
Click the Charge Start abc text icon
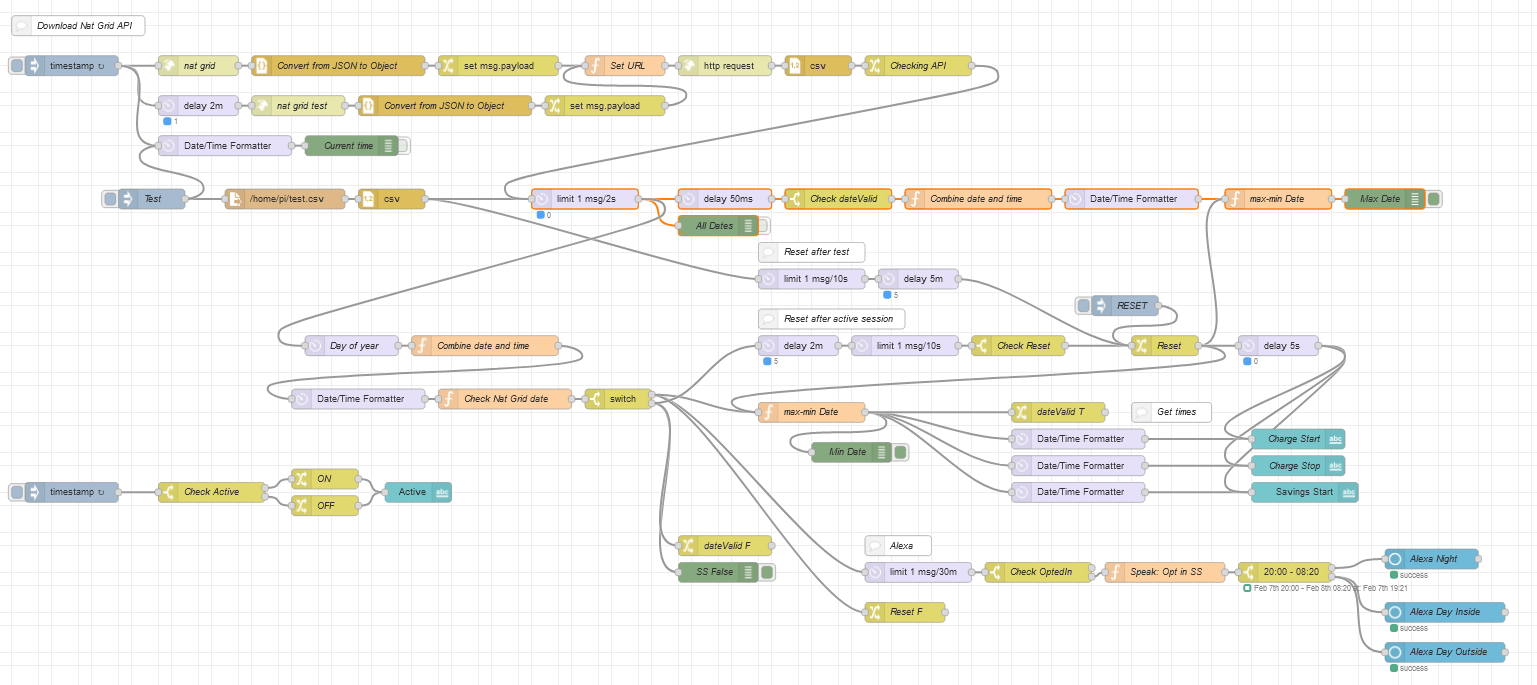pos(1335,439)
